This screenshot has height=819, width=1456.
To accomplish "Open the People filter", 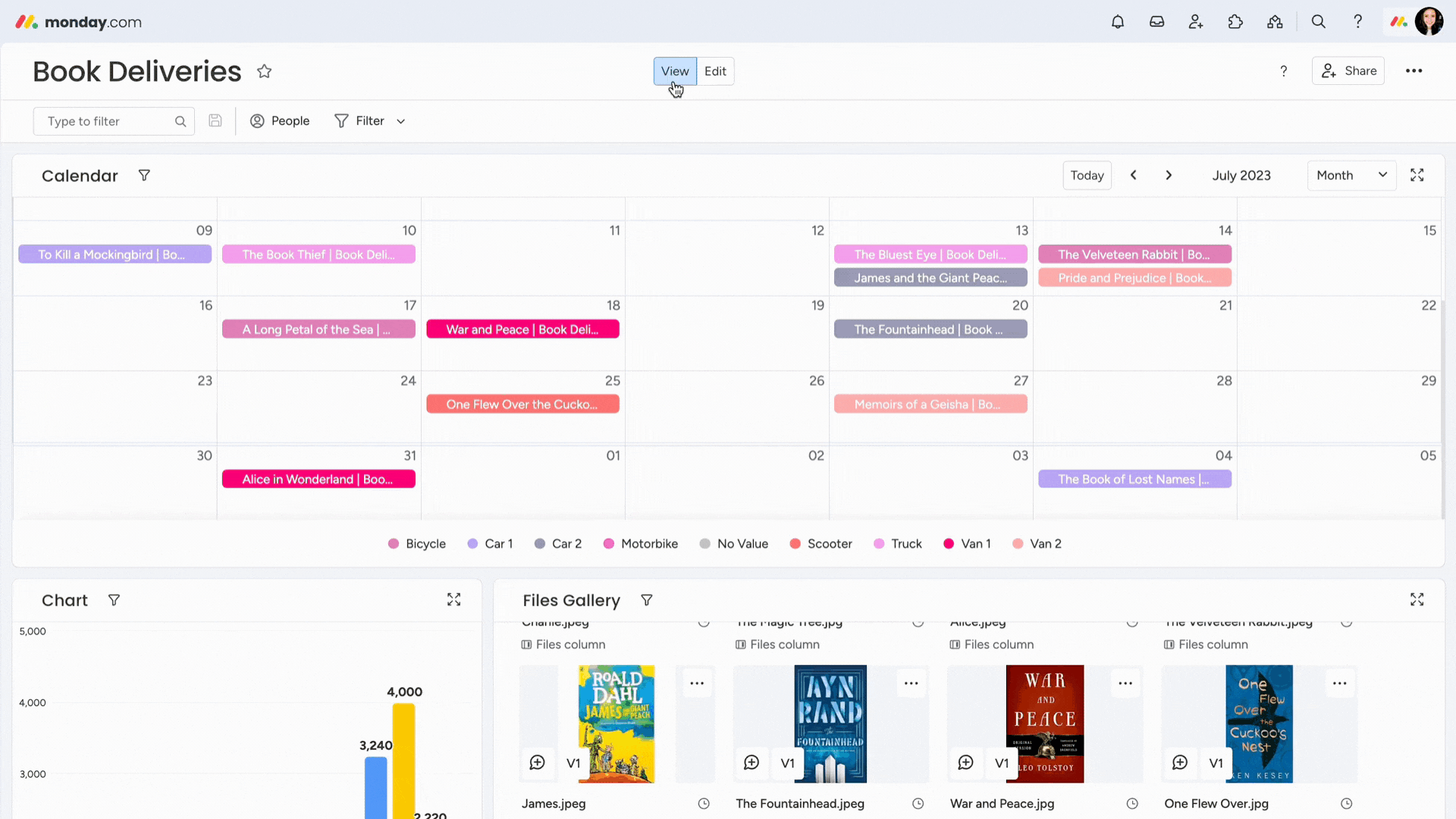I will click(x=280, y=121).
